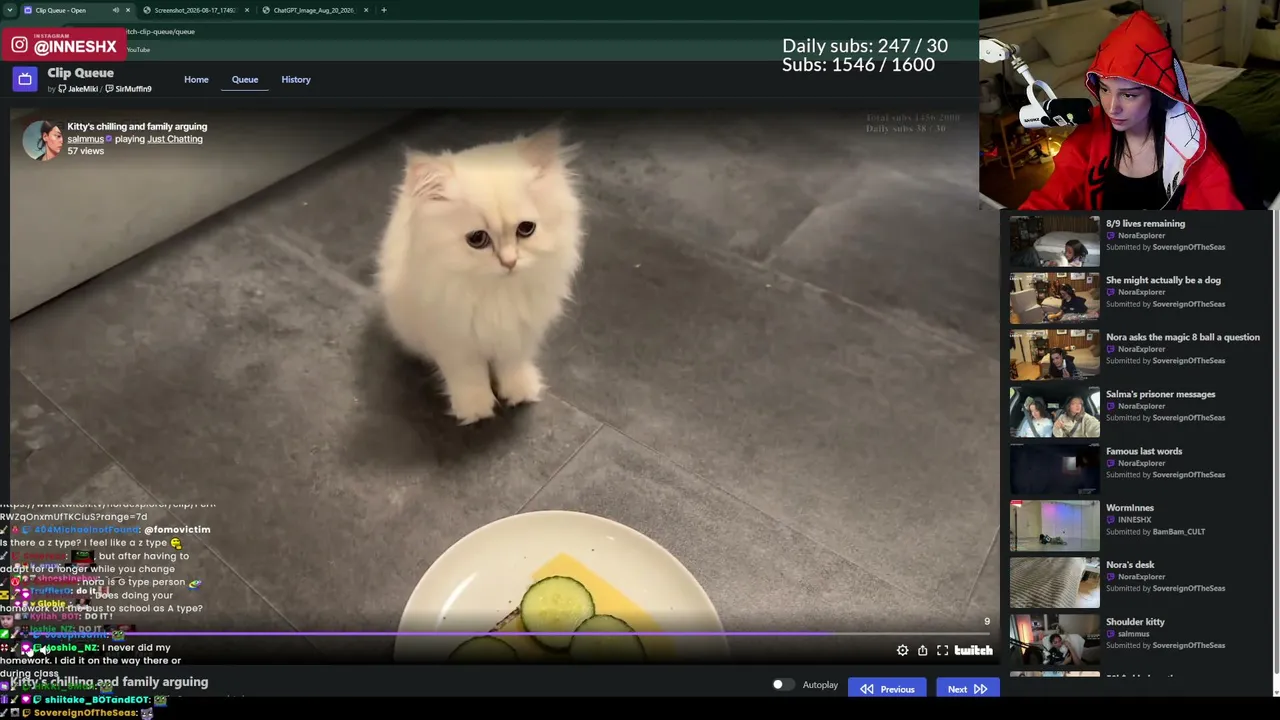Click the browser address bar URL
Screen dimensions: 1280x720
point(160,31)
